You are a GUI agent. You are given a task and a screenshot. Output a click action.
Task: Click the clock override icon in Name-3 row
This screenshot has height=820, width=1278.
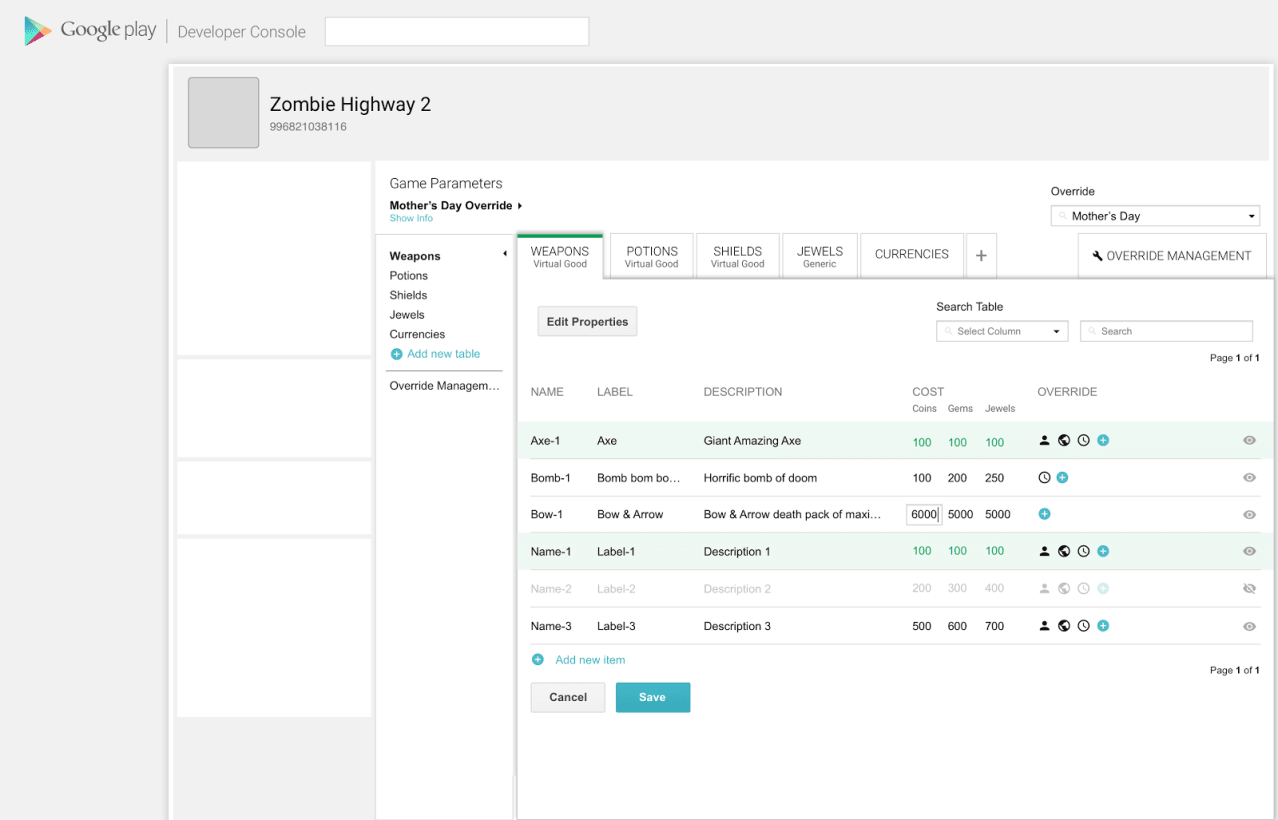pos(1083,626)
